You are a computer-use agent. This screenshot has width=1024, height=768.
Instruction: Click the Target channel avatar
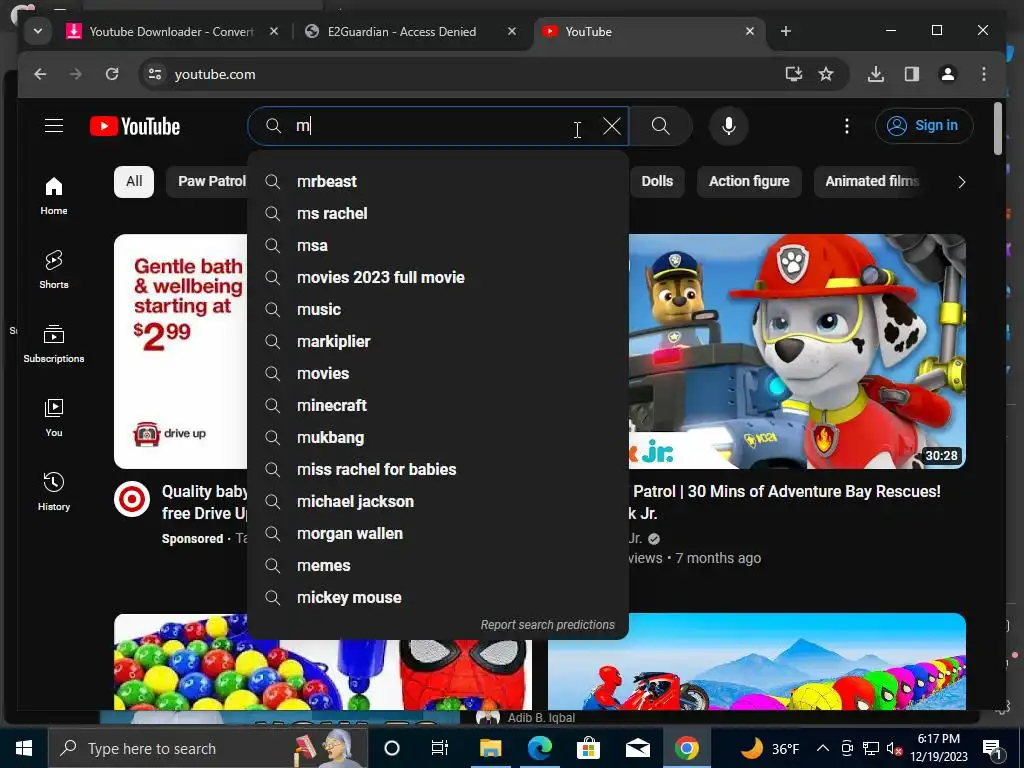tap(132, 501)
